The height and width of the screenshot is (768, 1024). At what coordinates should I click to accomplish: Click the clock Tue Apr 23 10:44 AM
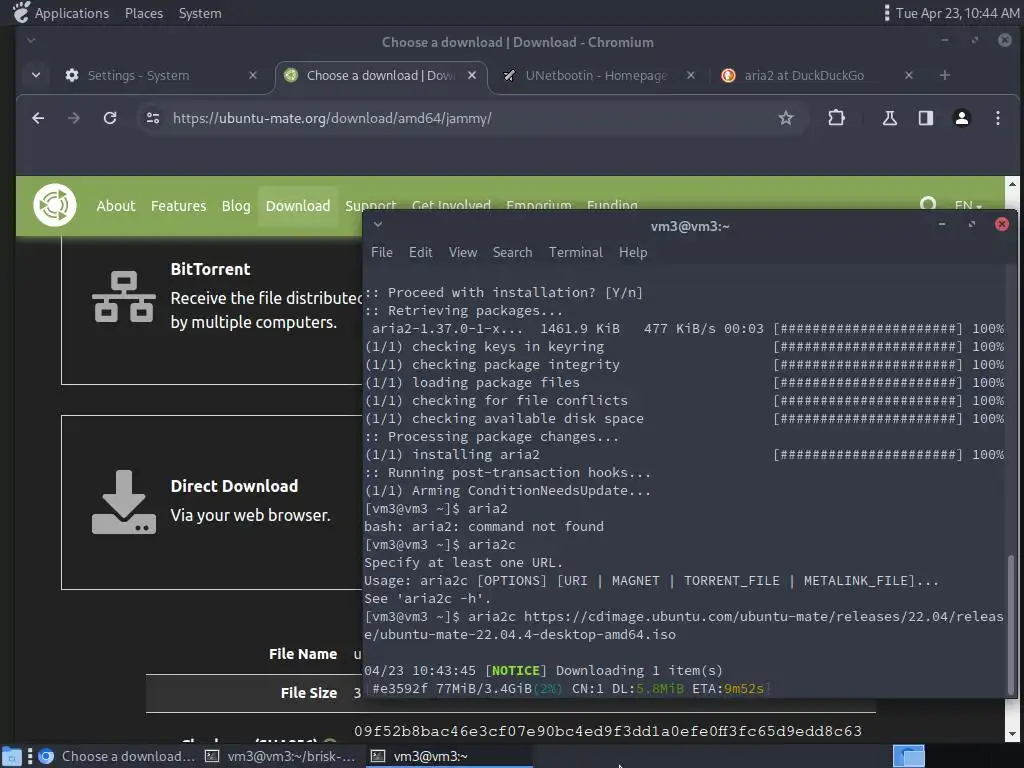click(x=957, y=13)
